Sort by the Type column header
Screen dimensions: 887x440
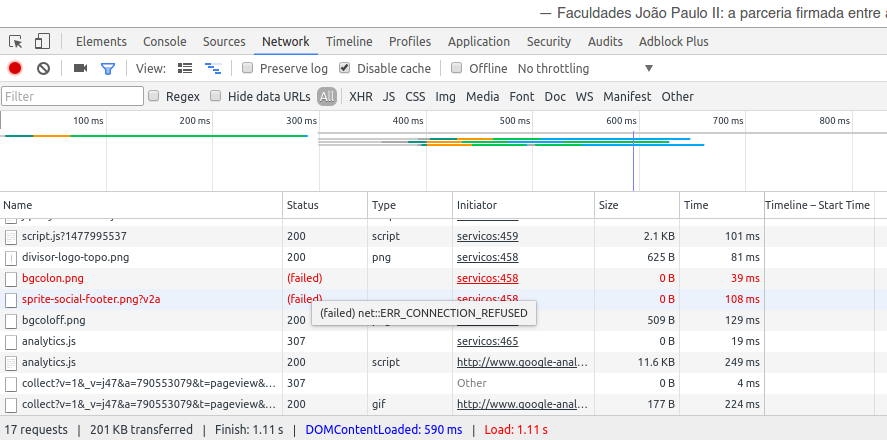coord(410,205)
